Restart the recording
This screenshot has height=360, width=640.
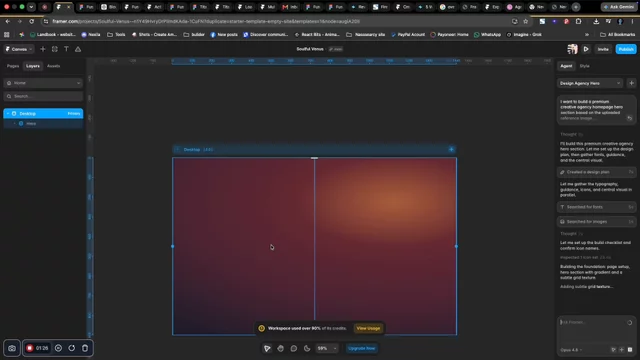coord(71,348)
